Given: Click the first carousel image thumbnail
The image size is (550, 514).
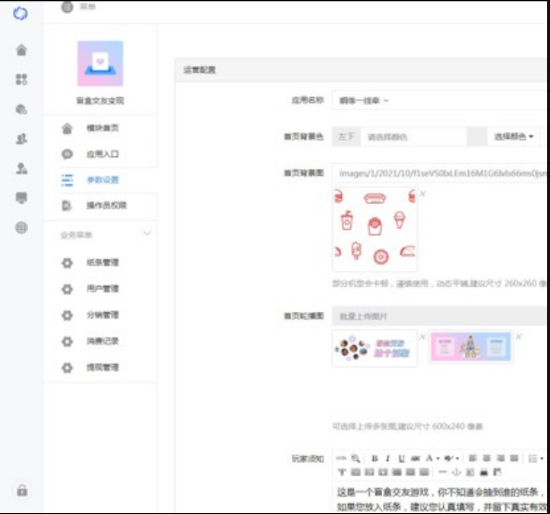Looking at the screenshot, I should 375,348.
